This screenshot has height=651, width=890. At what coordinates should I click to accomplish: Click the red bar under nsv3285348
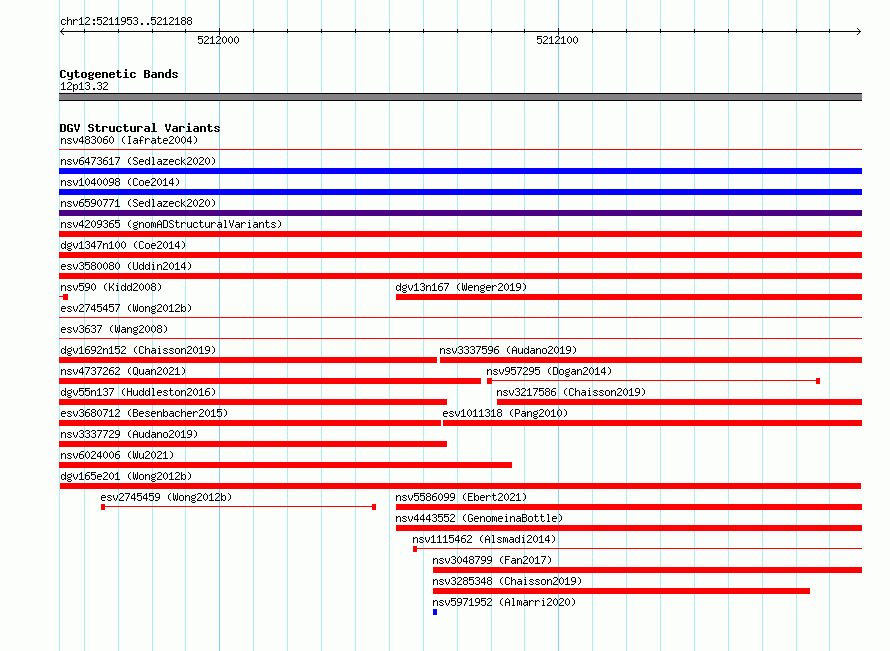coord(621,591)
